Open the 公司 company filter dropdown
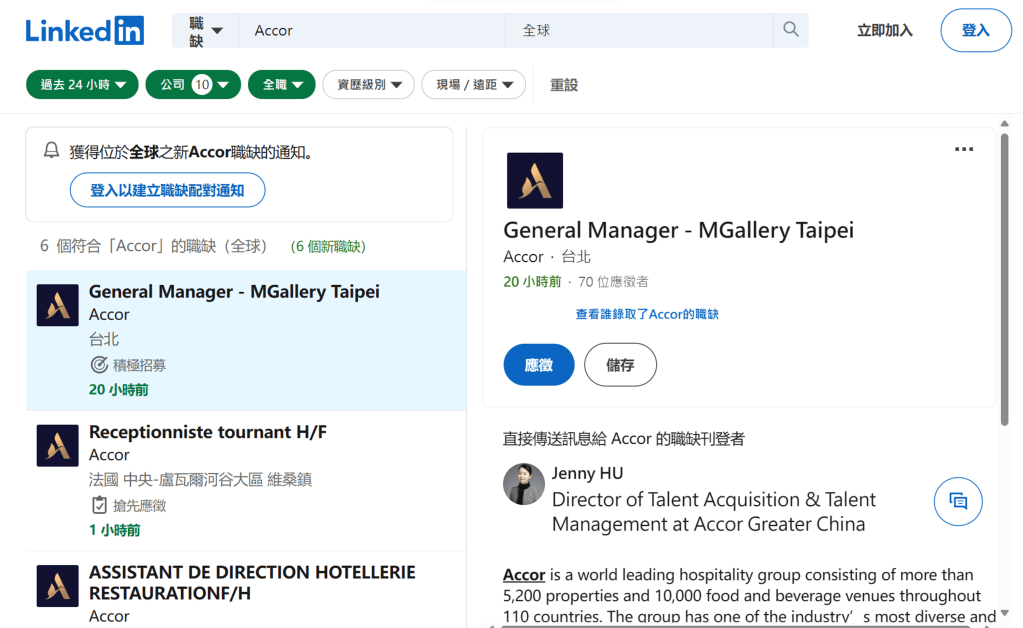This screenshot has width=1023, height=628. pos(193,85)
